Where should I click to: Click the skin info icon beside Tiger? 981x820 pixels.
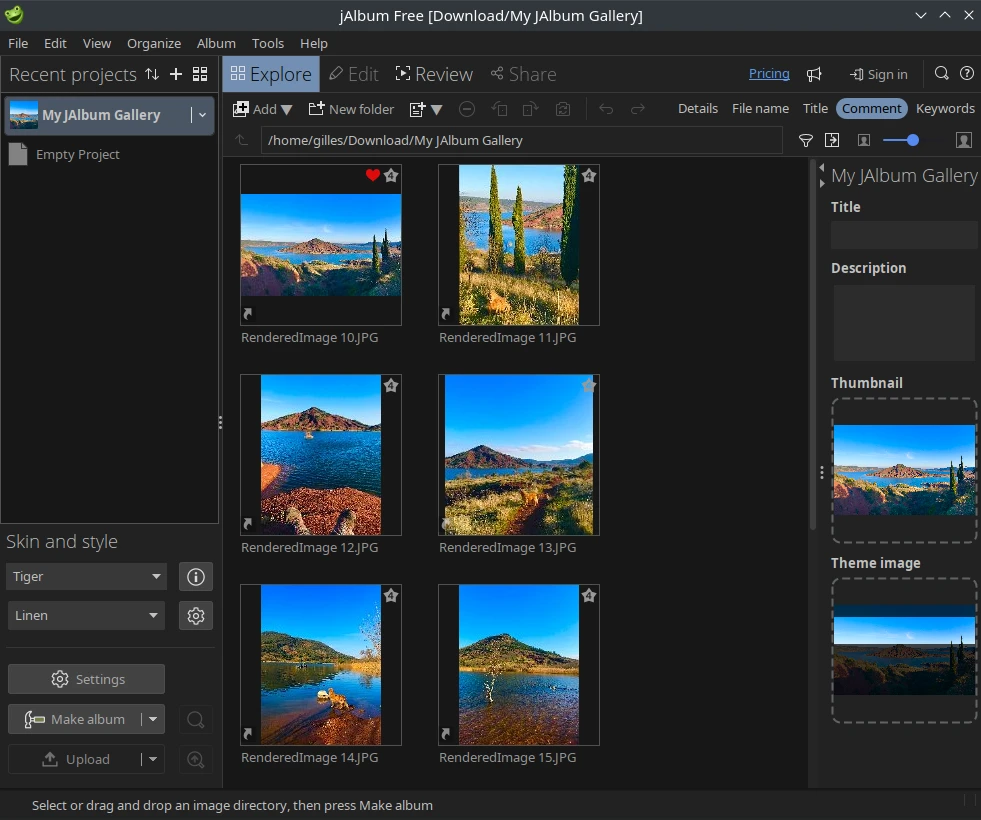click(196, 577)
